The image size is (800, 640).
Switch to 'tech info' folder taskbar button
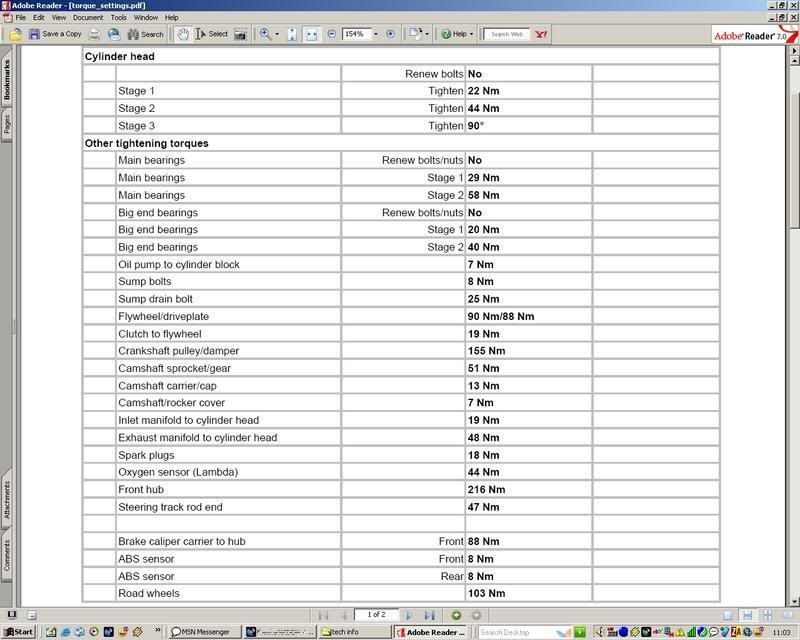pos(353,632)
